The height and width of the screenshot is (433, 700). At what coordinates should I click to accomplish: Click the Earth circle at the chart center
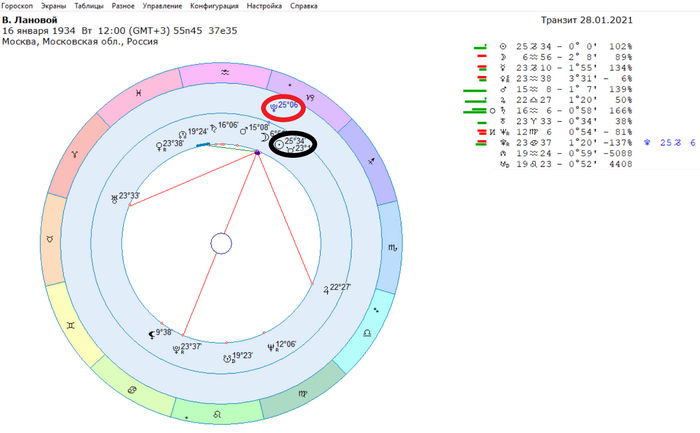[x=221, y=244]
